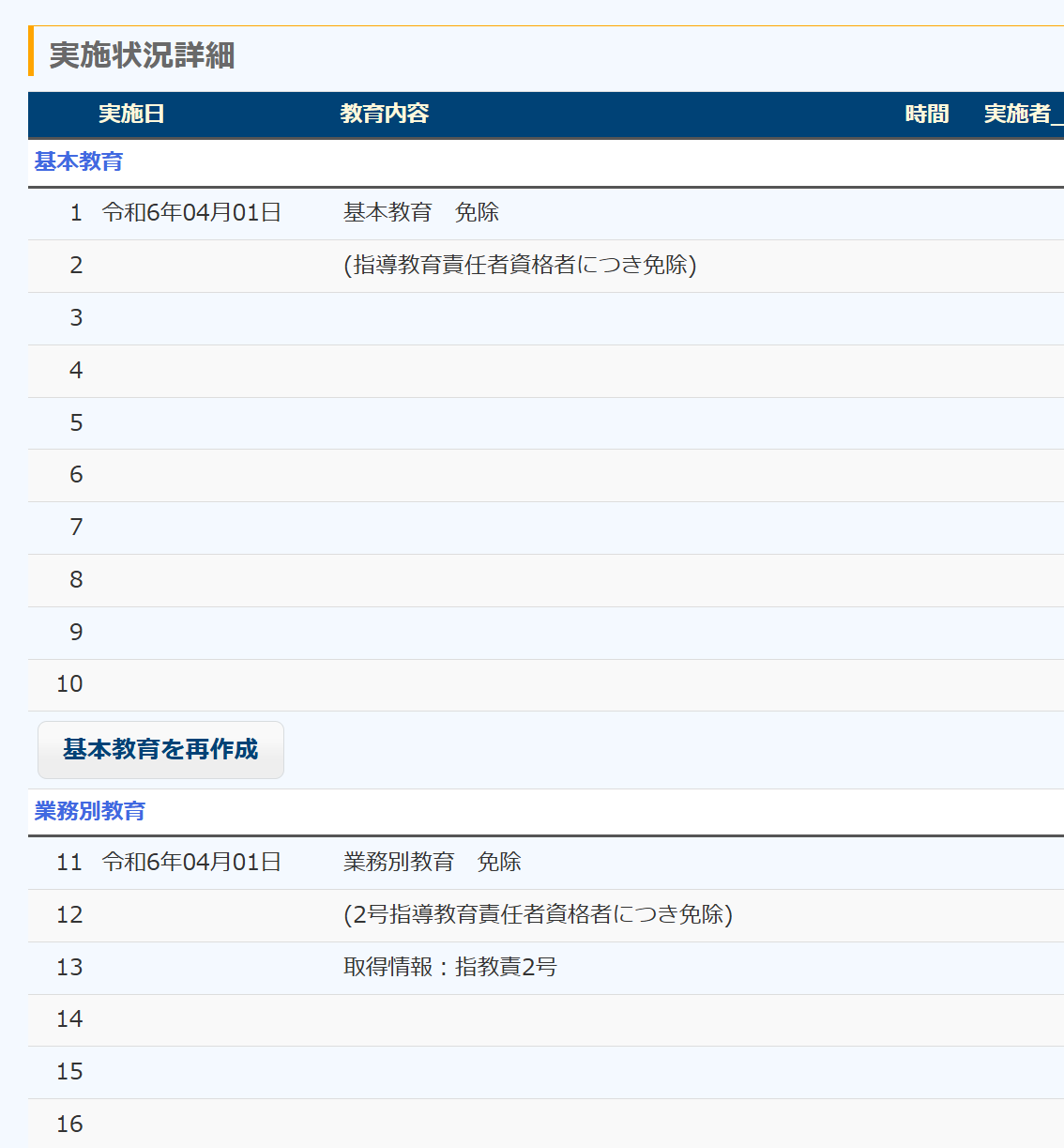Screen dimensions: 1064x1148
Task: Select row 1 date 令和6年04月01日
Action: tap(191, 213)
